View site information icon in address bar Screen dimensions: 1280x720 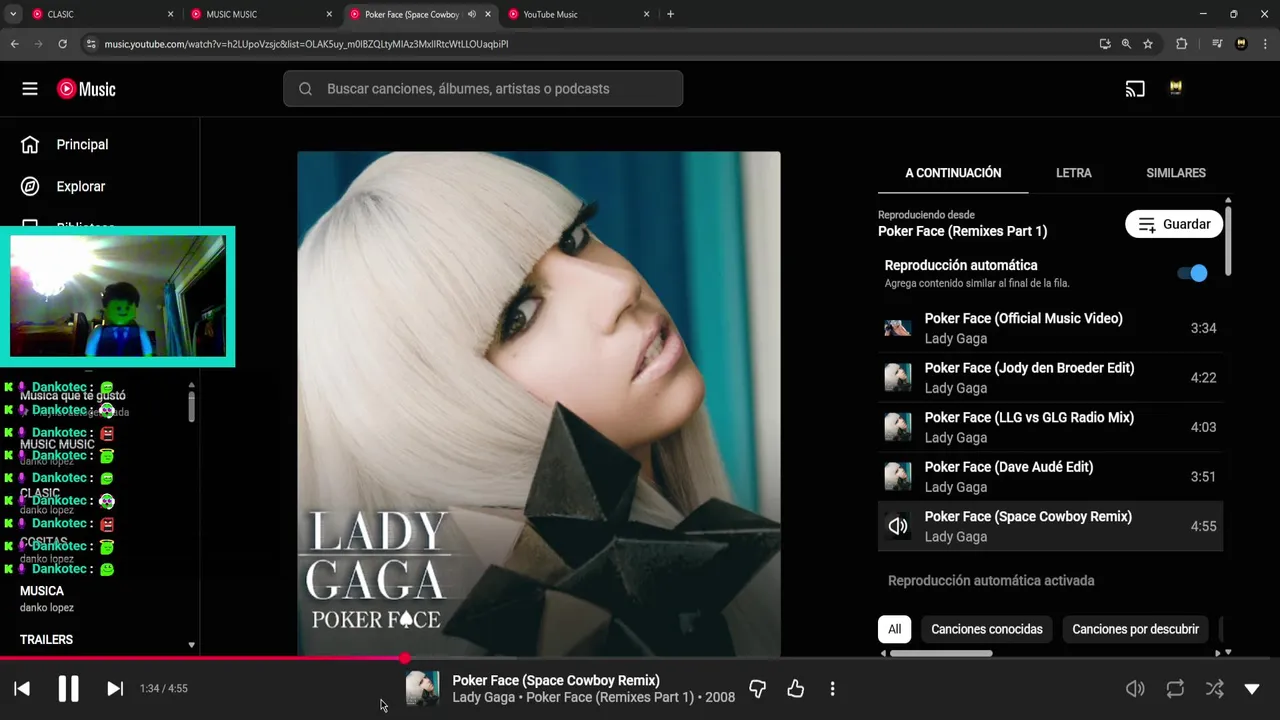coord(91,44)
